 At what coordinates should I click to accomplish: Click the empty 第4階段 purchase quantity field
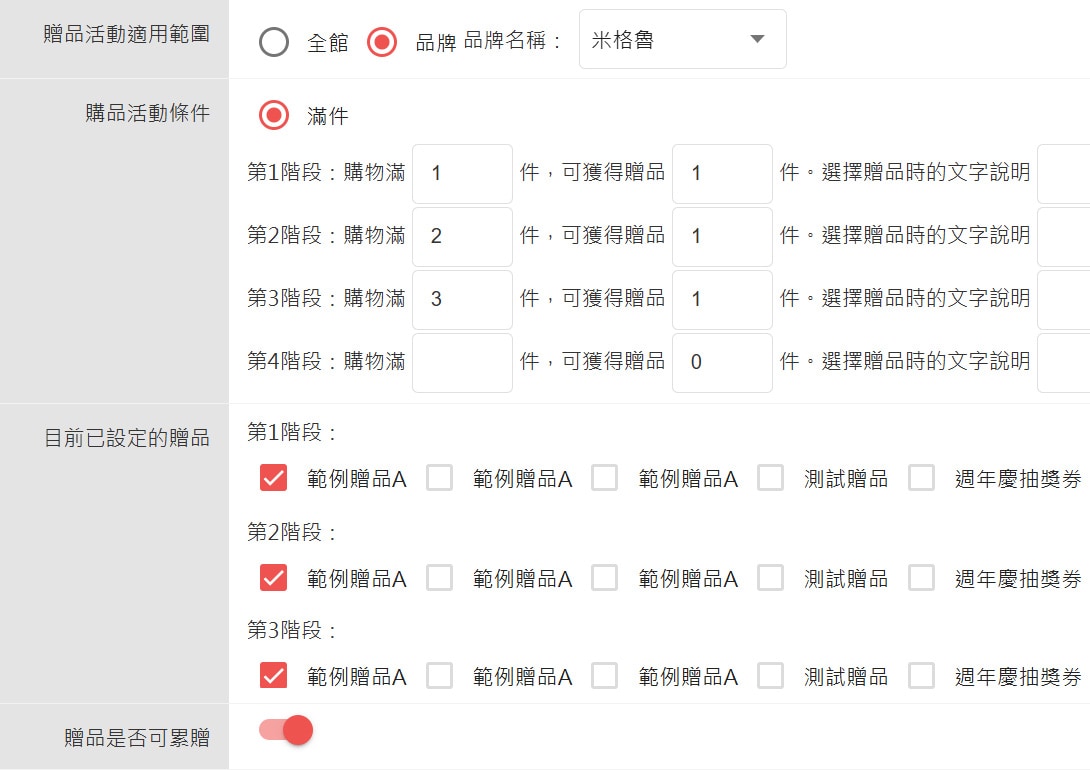pos(462,362)
